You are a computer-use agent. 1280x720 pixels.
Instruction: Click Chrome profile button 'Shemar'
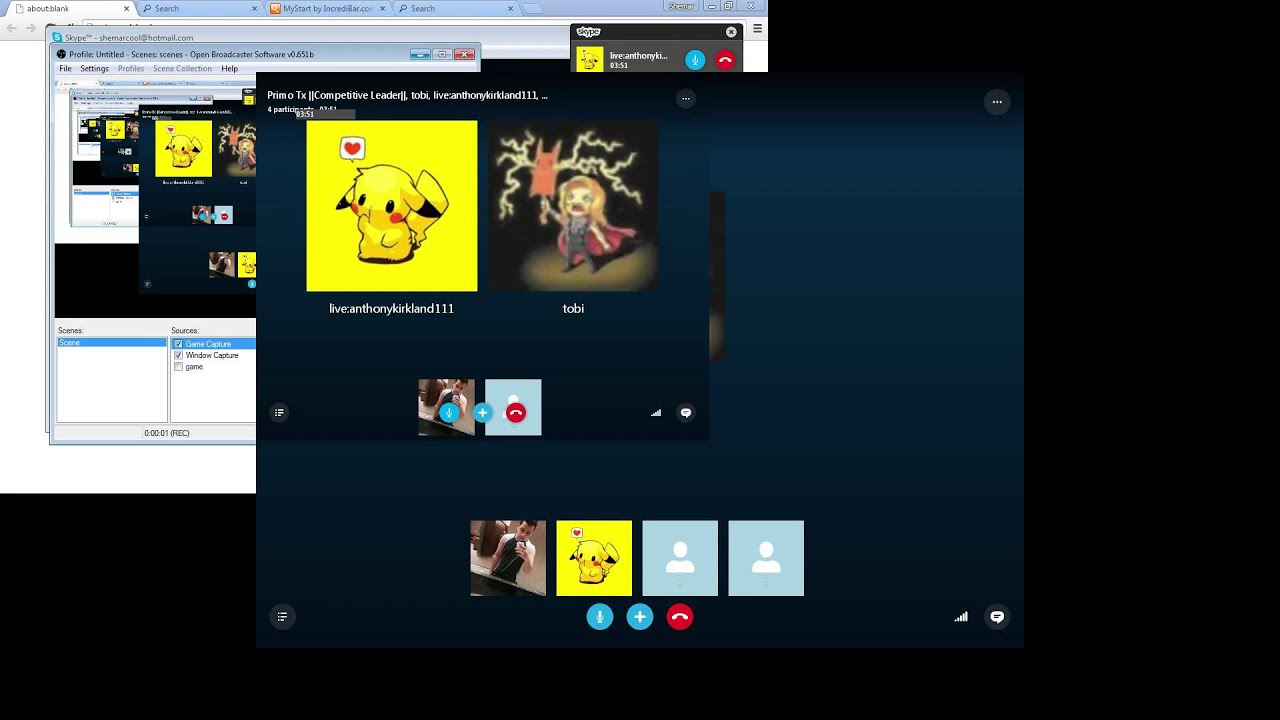(681, 6)
